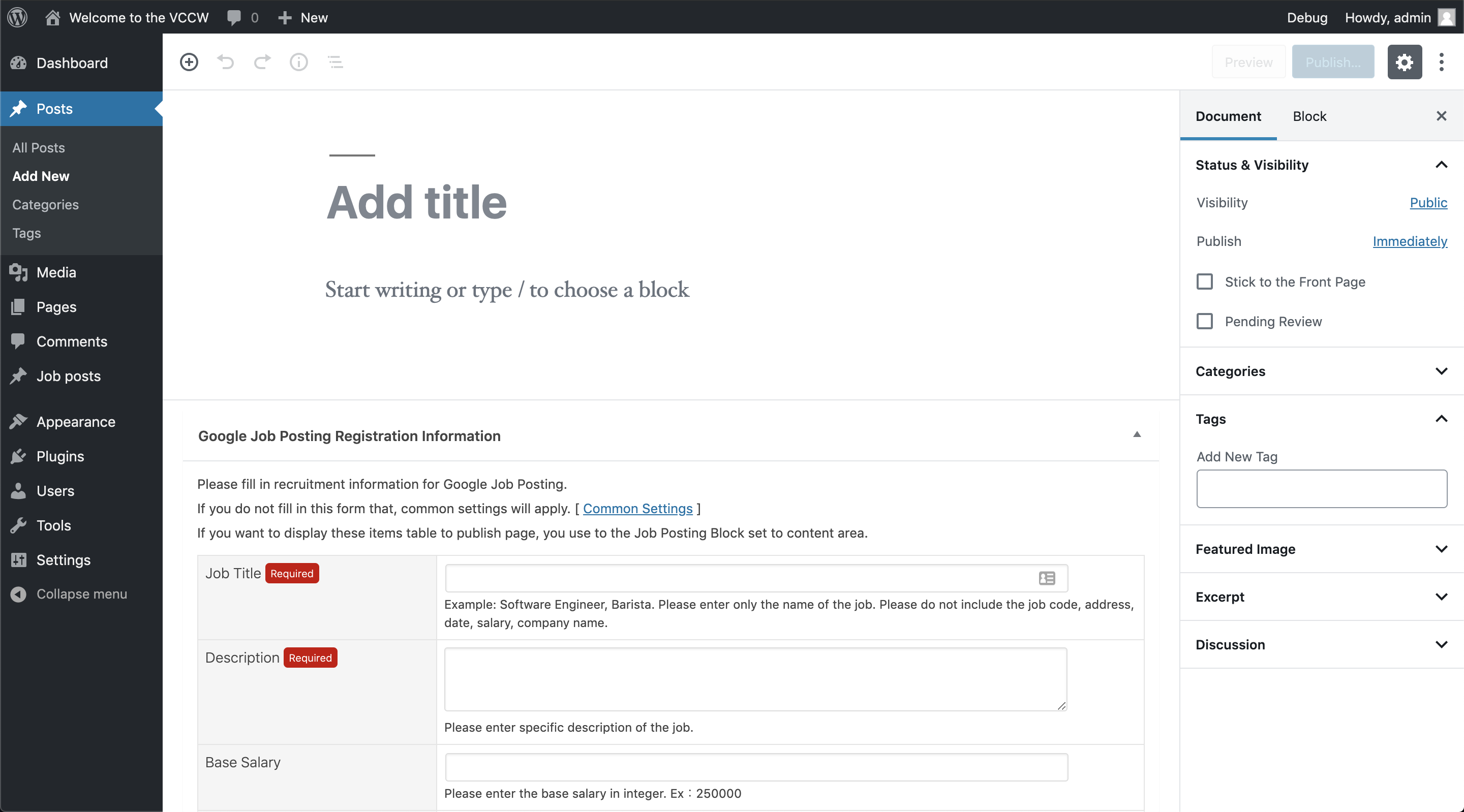Image resolution: width=1464 pixels, height=812 pixels.
Task: Click the Immediately publish link
Action: click(x=1409, y=241)
